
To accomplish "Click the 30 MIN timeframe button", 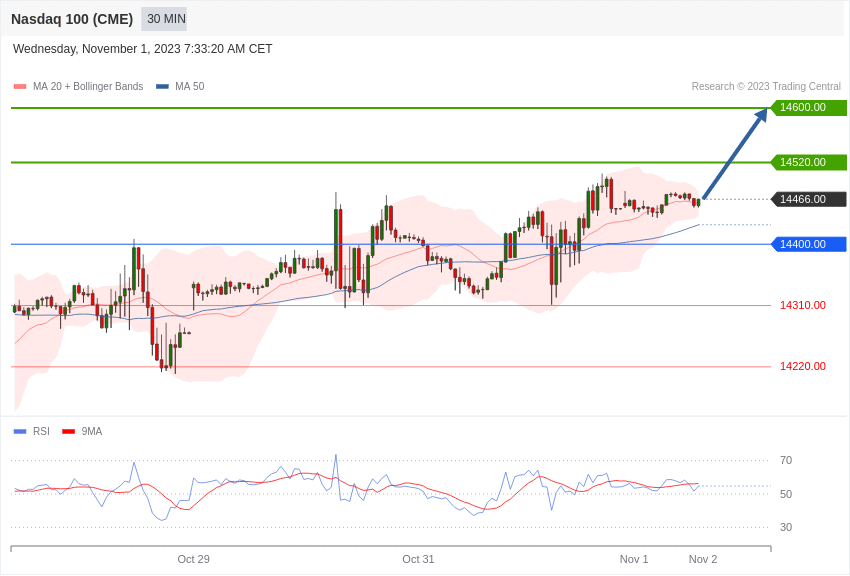I will [164, 19].
